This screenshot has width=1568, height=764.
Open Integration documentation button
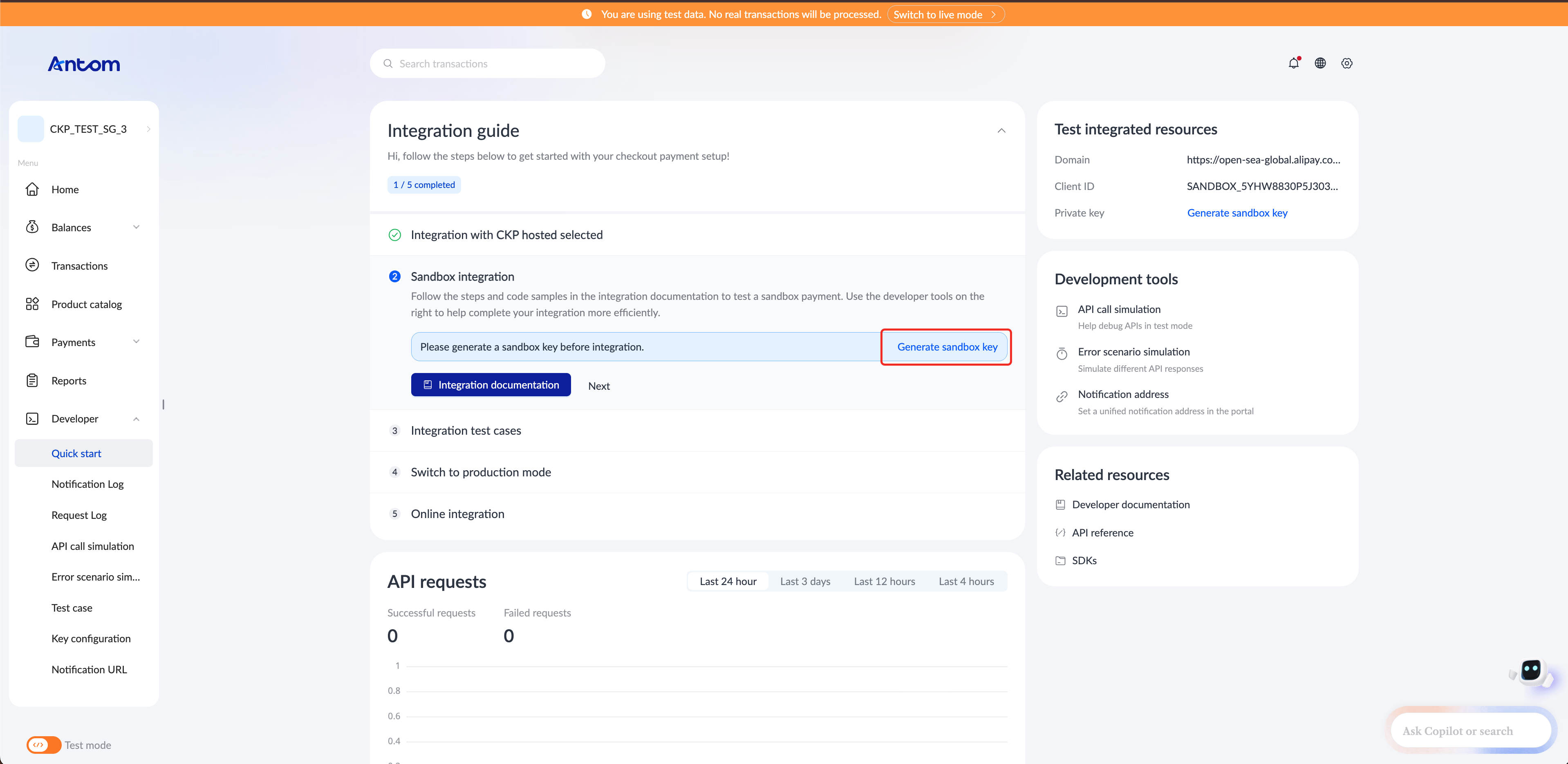point(491,384)
